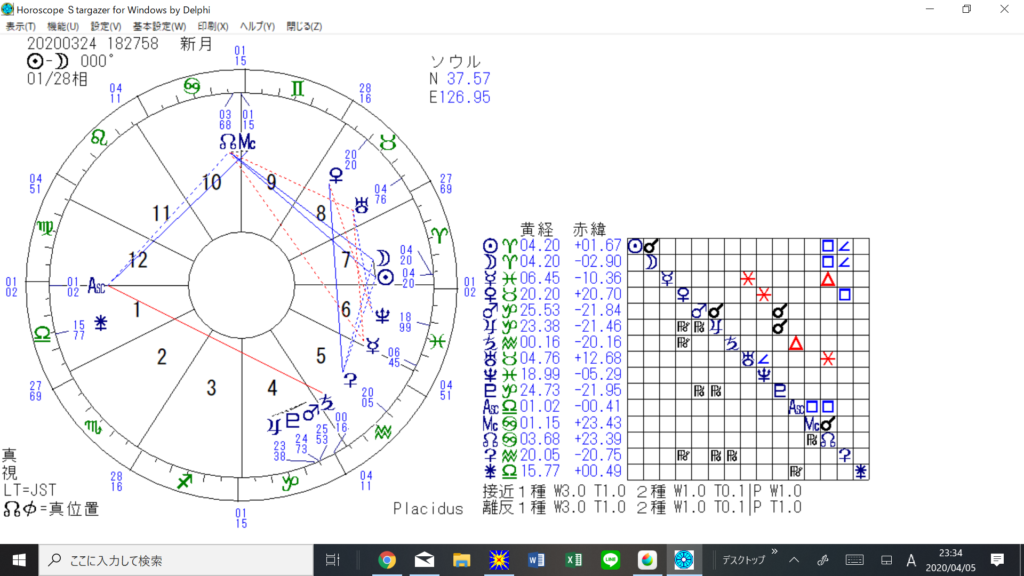Viewport: 1024px width, 576px height.
Task: Click the Sun glyph inside the chart wheel
Action: click(x=385, y=277)
